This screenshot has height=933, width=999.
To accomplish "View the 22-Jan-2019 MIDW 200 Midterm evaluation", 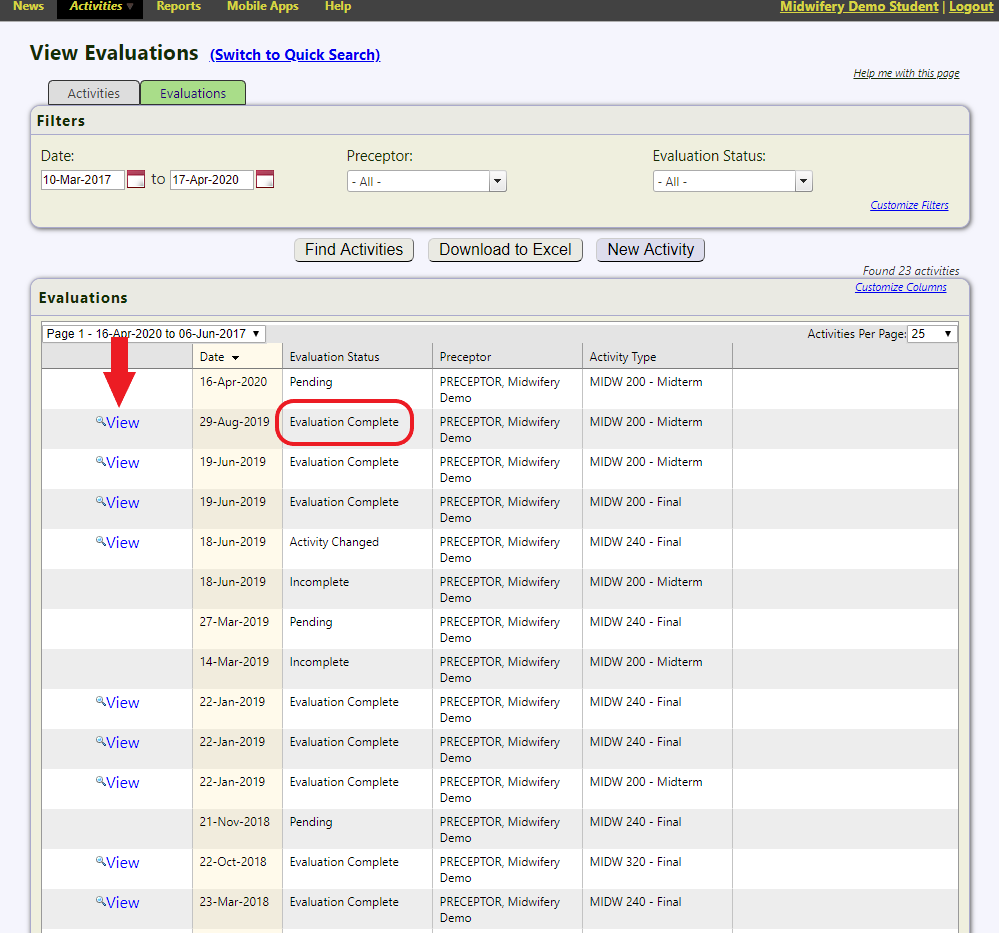I will (x=118, y=783).
